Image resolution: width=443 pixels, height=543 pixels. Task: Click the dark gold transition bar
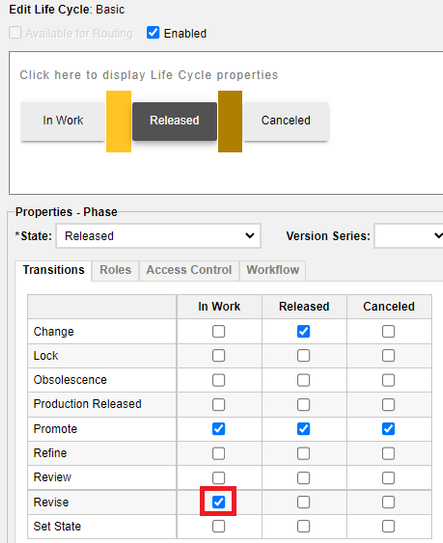tap(230, 121)
